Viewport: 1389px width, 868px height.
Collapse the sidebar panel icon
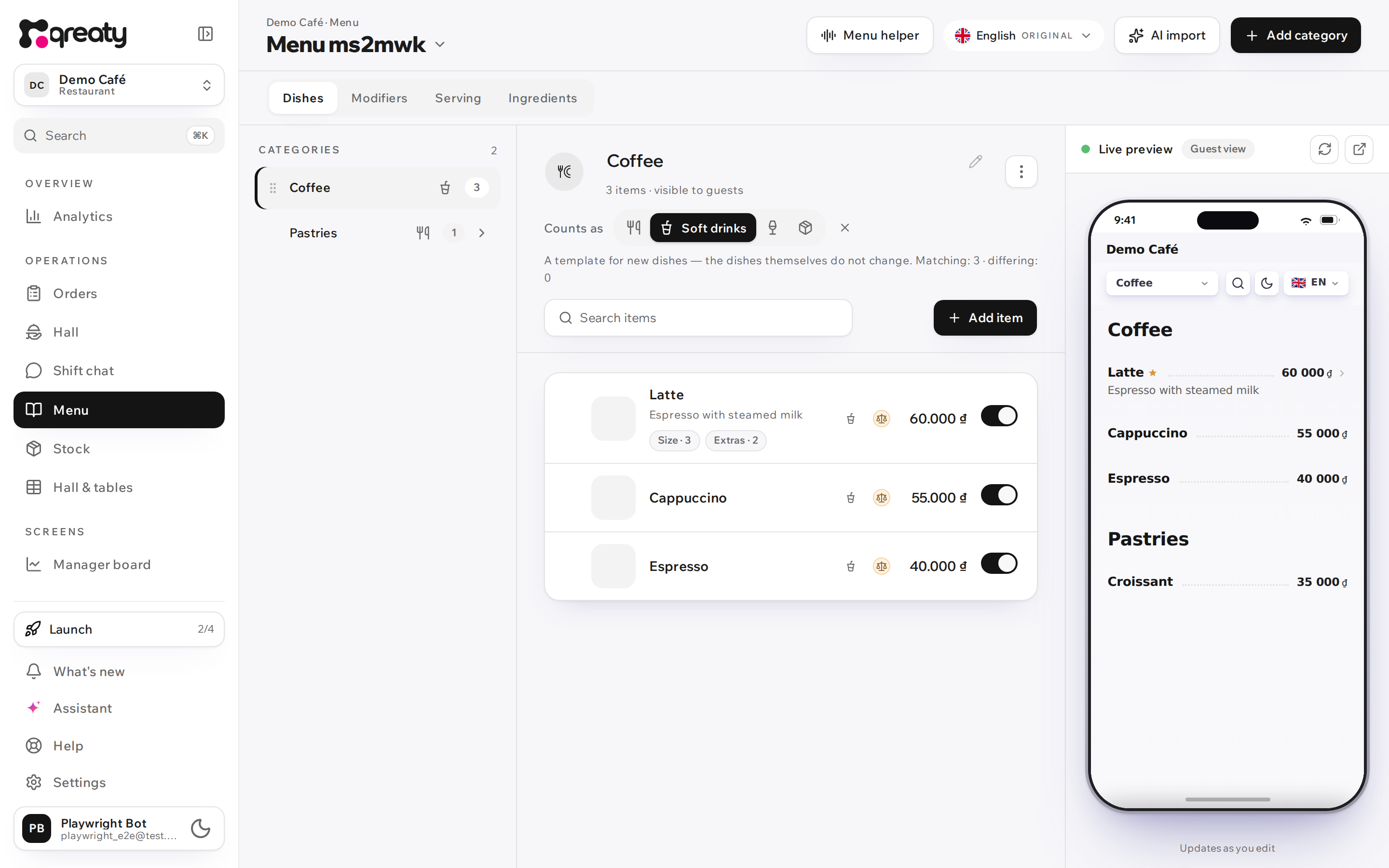pyautogui.click(x=205, y=34)
